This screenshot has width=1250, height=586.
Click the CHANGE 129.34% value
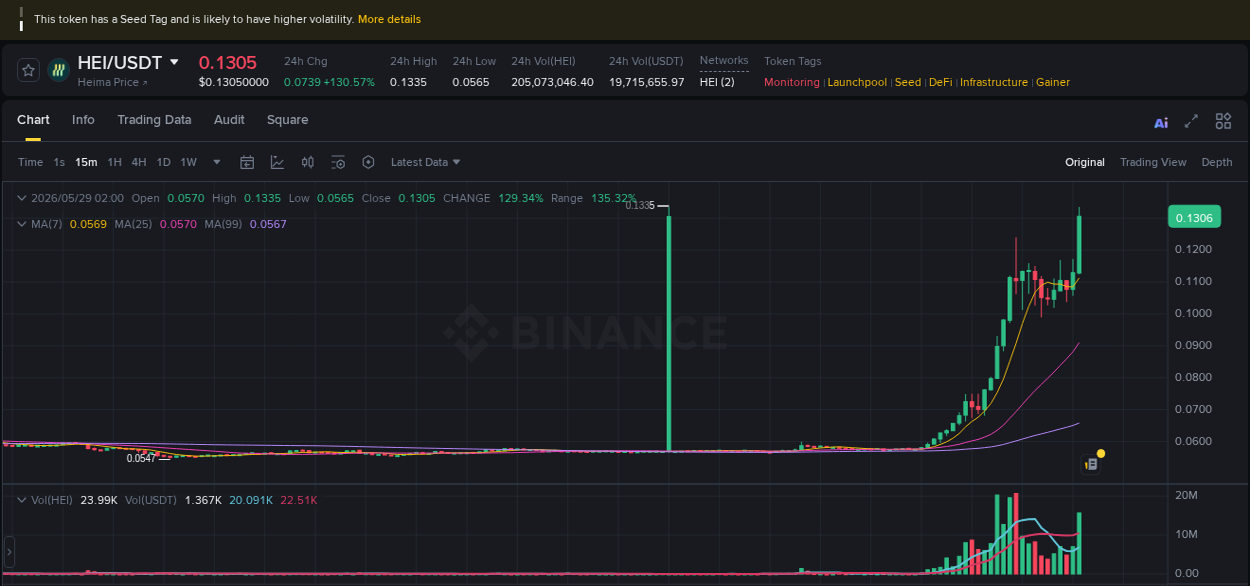coord(520,198)
